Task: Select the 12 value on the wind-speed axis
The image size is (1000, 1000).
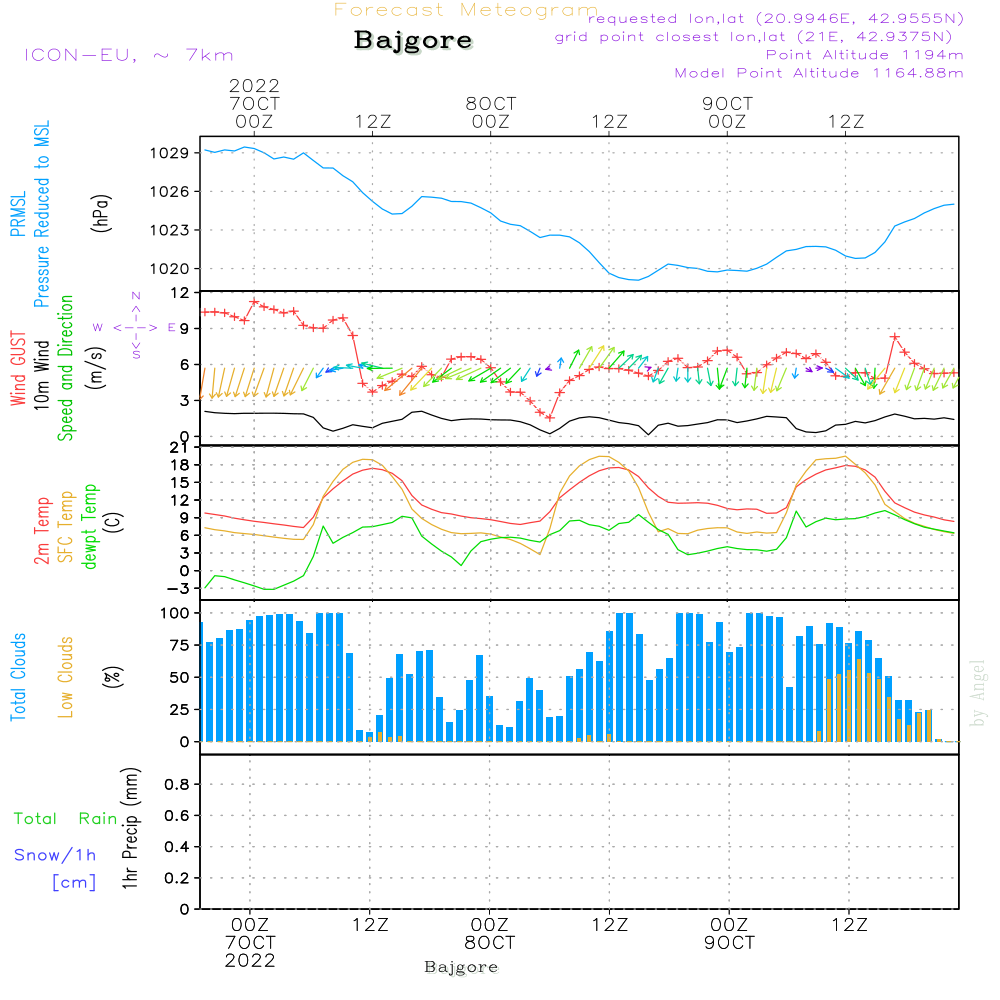Action: (x=180, y=293)
